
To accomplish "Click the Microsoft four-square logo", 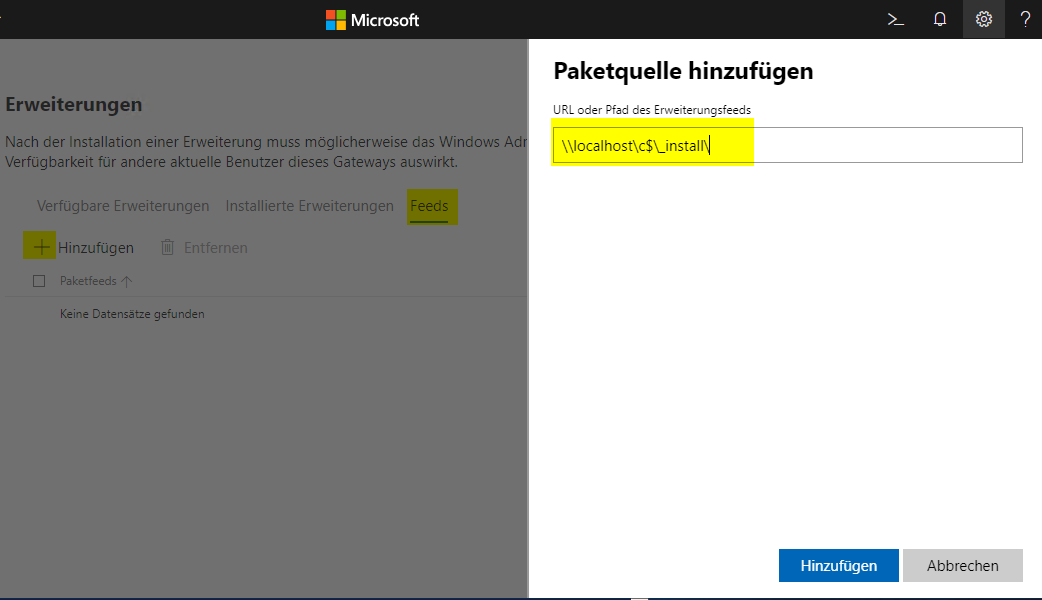I will (x=336, y=20).
